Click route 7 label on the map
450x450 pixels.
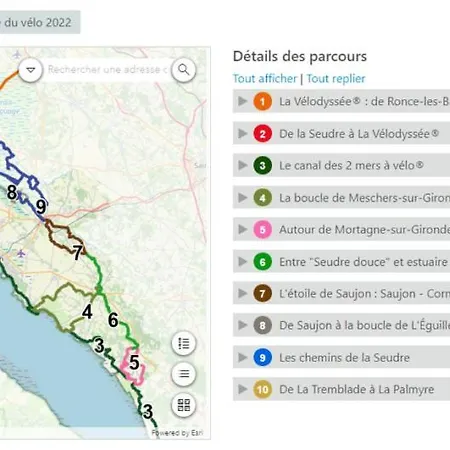point(77,252)
